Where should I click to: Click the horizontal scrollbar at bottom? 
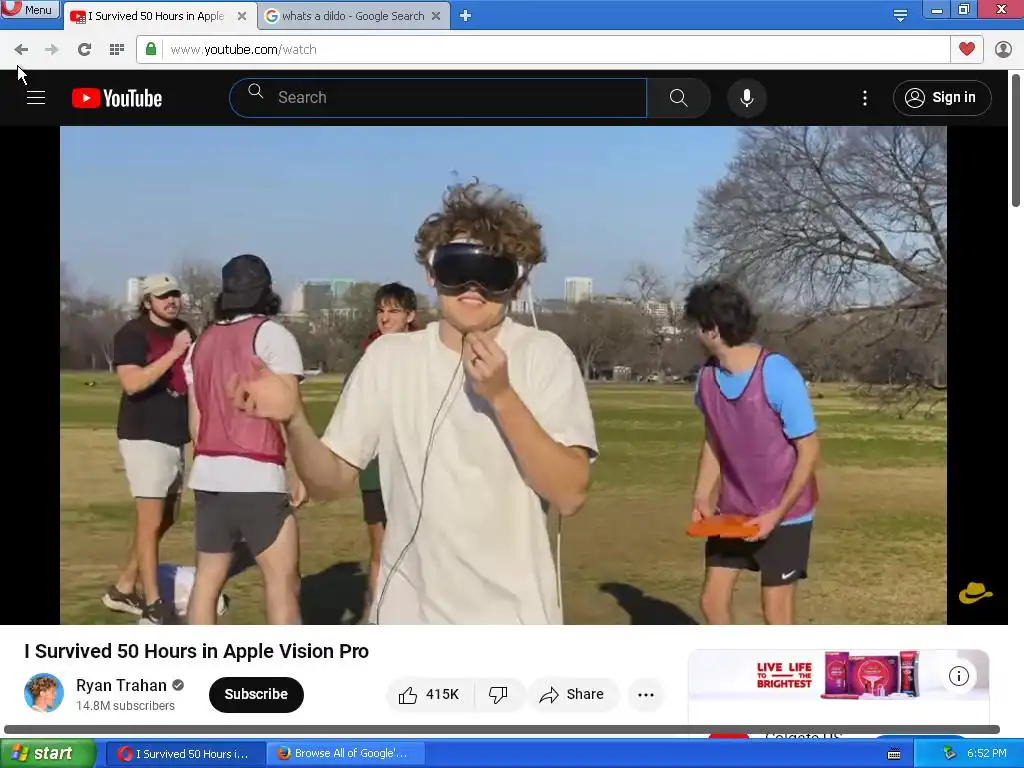(502, 729)
